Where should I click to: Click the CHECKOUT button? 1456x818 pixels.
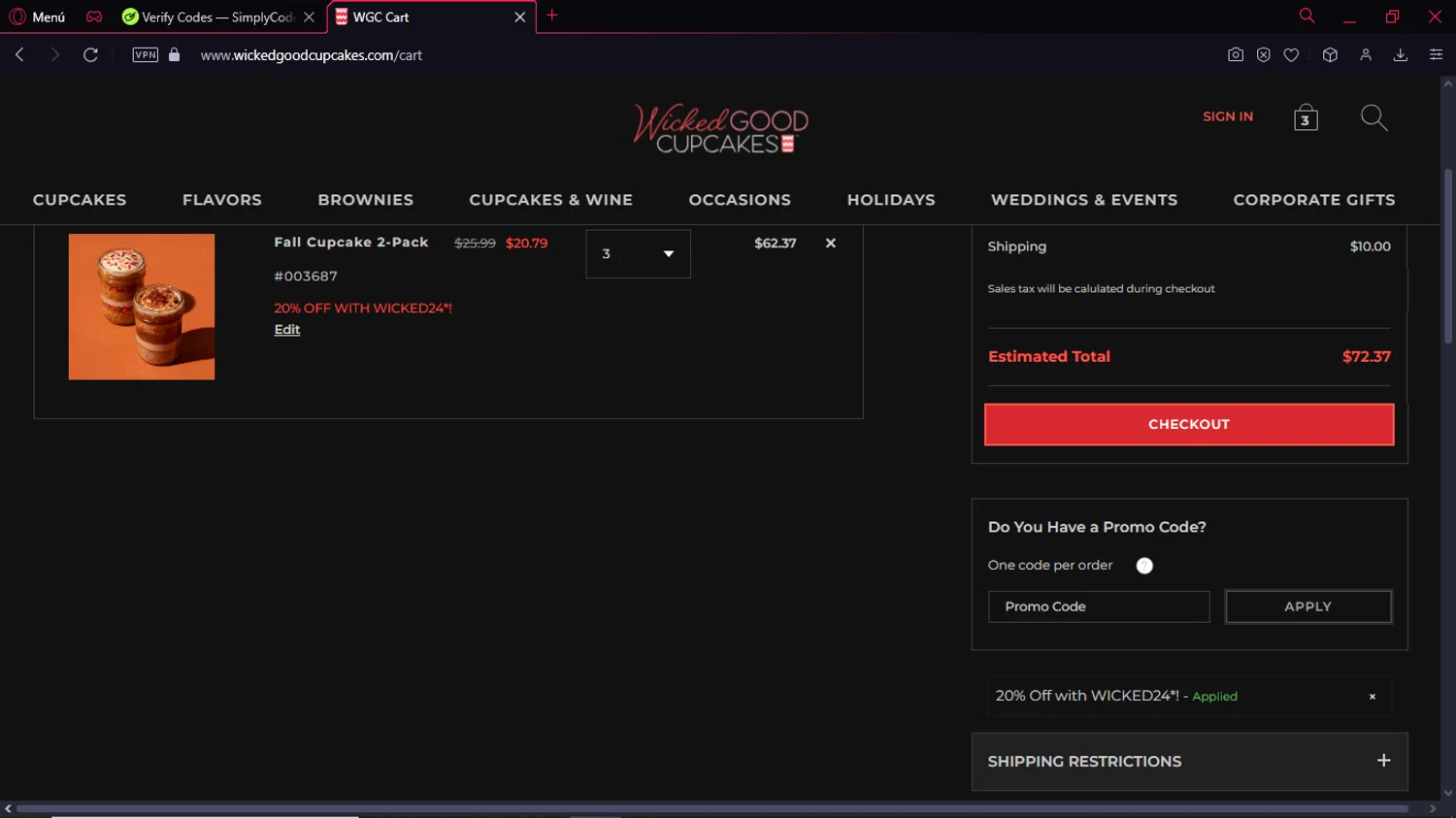1189,425
